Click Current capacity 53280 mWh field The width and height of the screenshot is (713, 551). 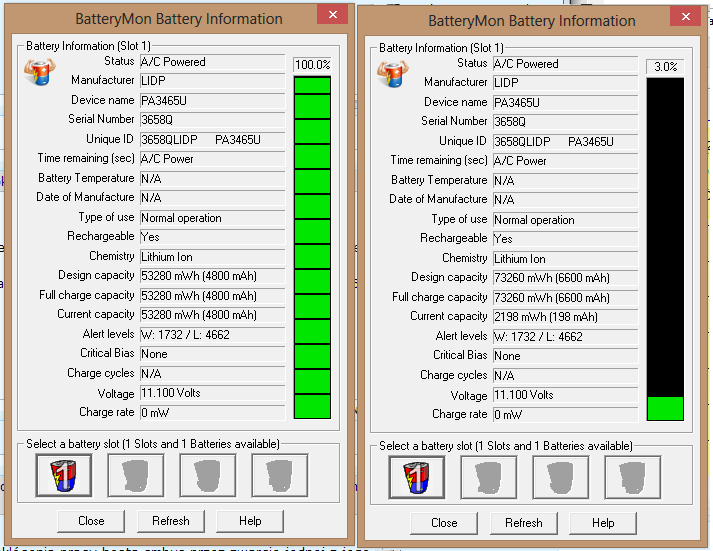212,315
